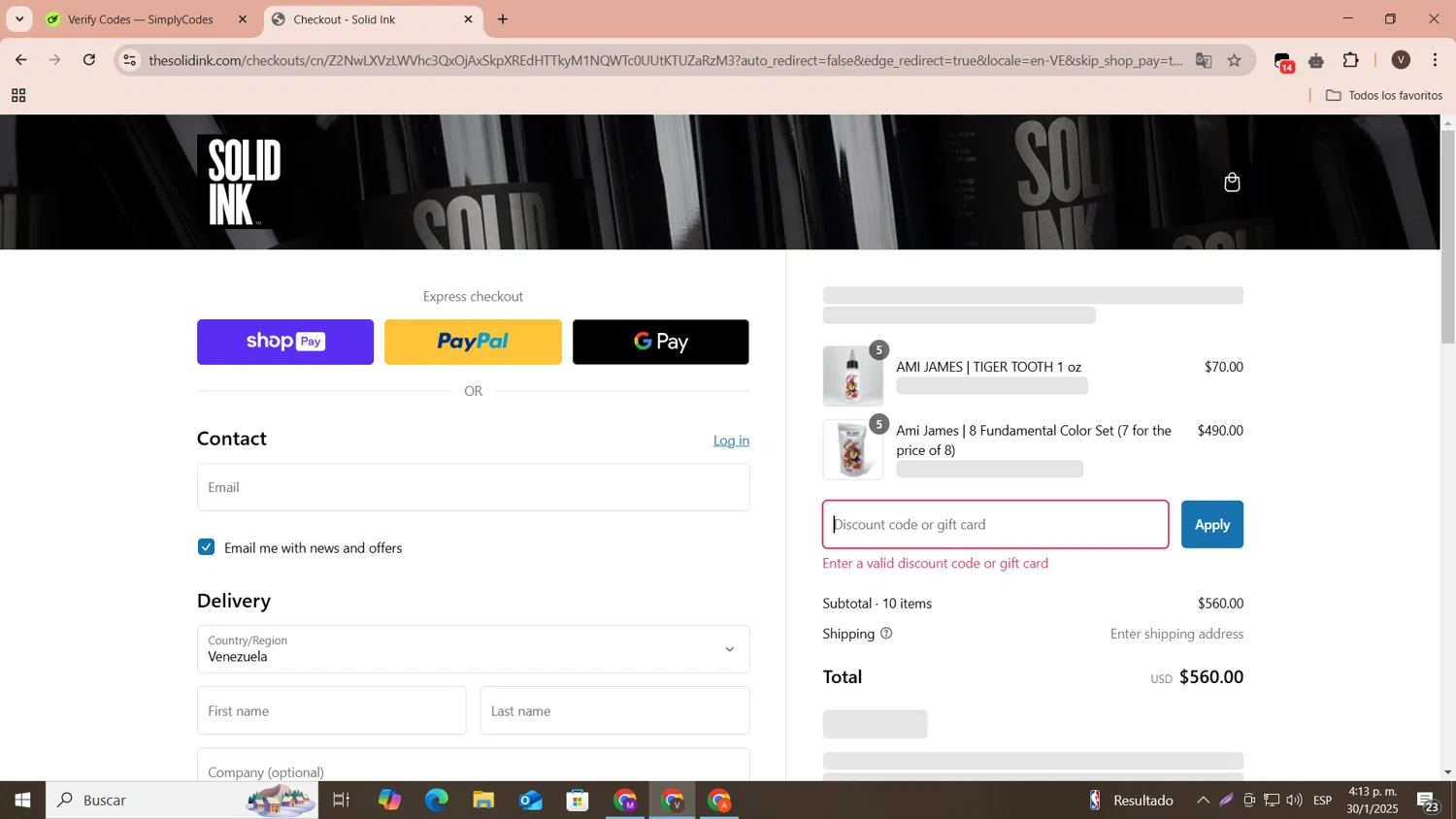1456x819 pixels.
Task: Click the Log in link
Action: [x=731, y=441]
